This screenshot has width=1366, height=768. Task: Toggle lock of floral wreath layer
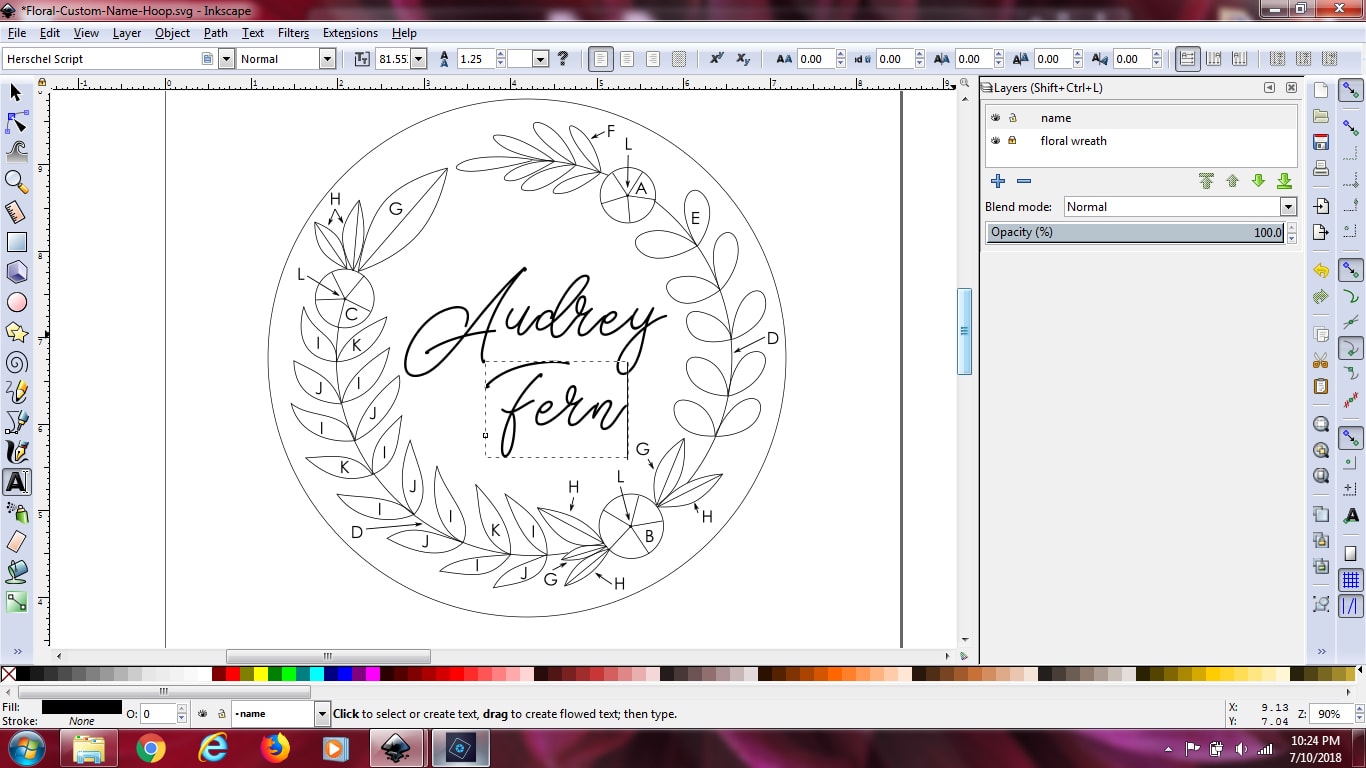coord(1012,141)
